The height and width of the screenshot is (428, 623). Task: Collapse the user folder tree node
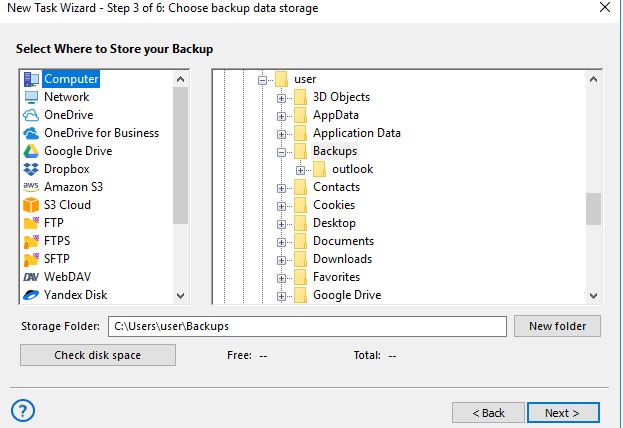point(263,80)
